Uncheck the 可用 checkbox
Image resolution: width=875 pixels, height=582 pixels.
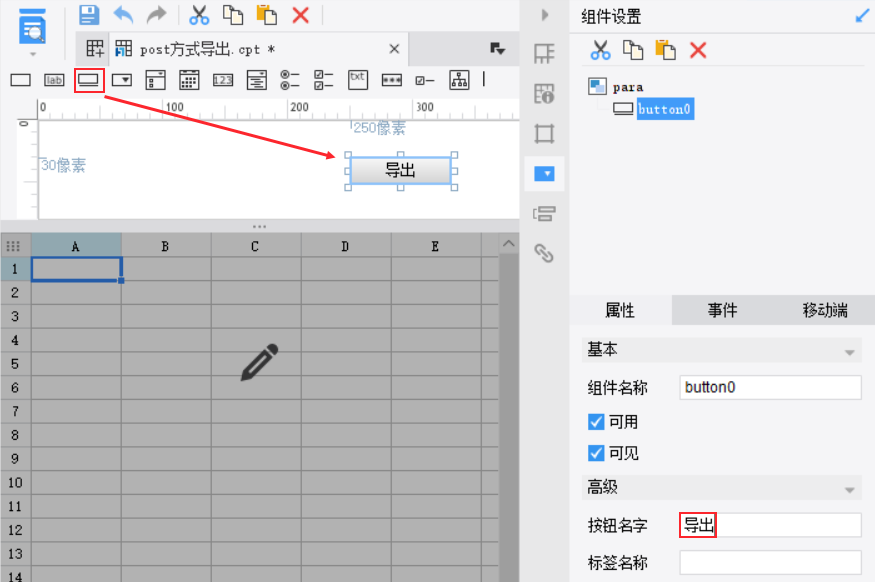596,422
